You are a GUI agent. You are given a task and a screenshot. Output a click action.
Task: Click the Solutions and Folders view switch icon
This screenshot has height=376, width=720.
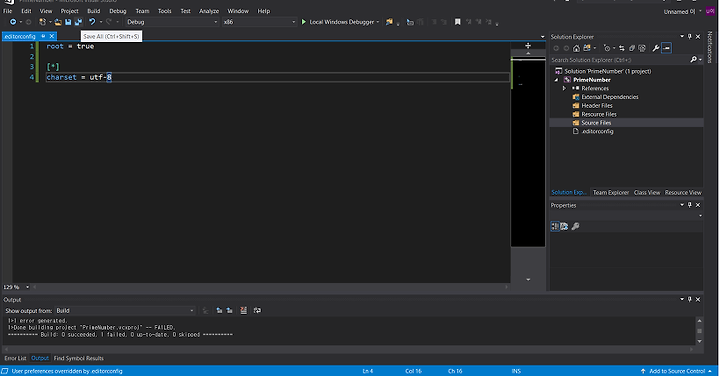click(x=587, y=48)
